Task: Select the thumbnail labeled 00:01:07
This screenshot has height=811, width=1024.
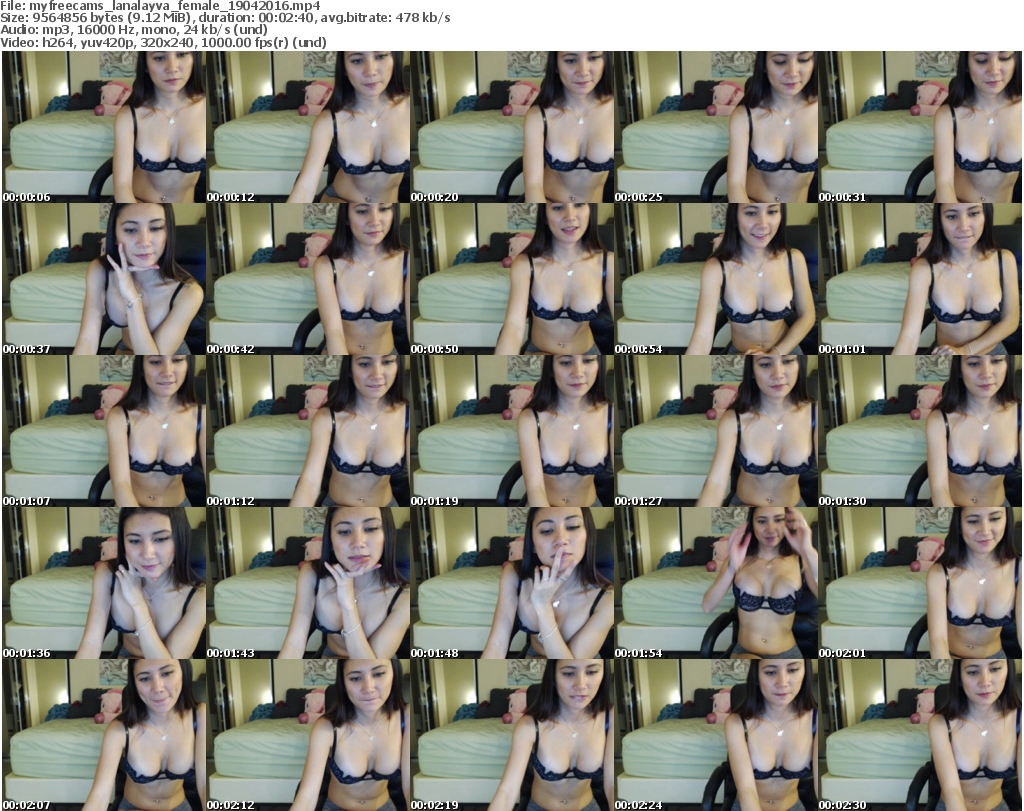Action: click(104, 431)
